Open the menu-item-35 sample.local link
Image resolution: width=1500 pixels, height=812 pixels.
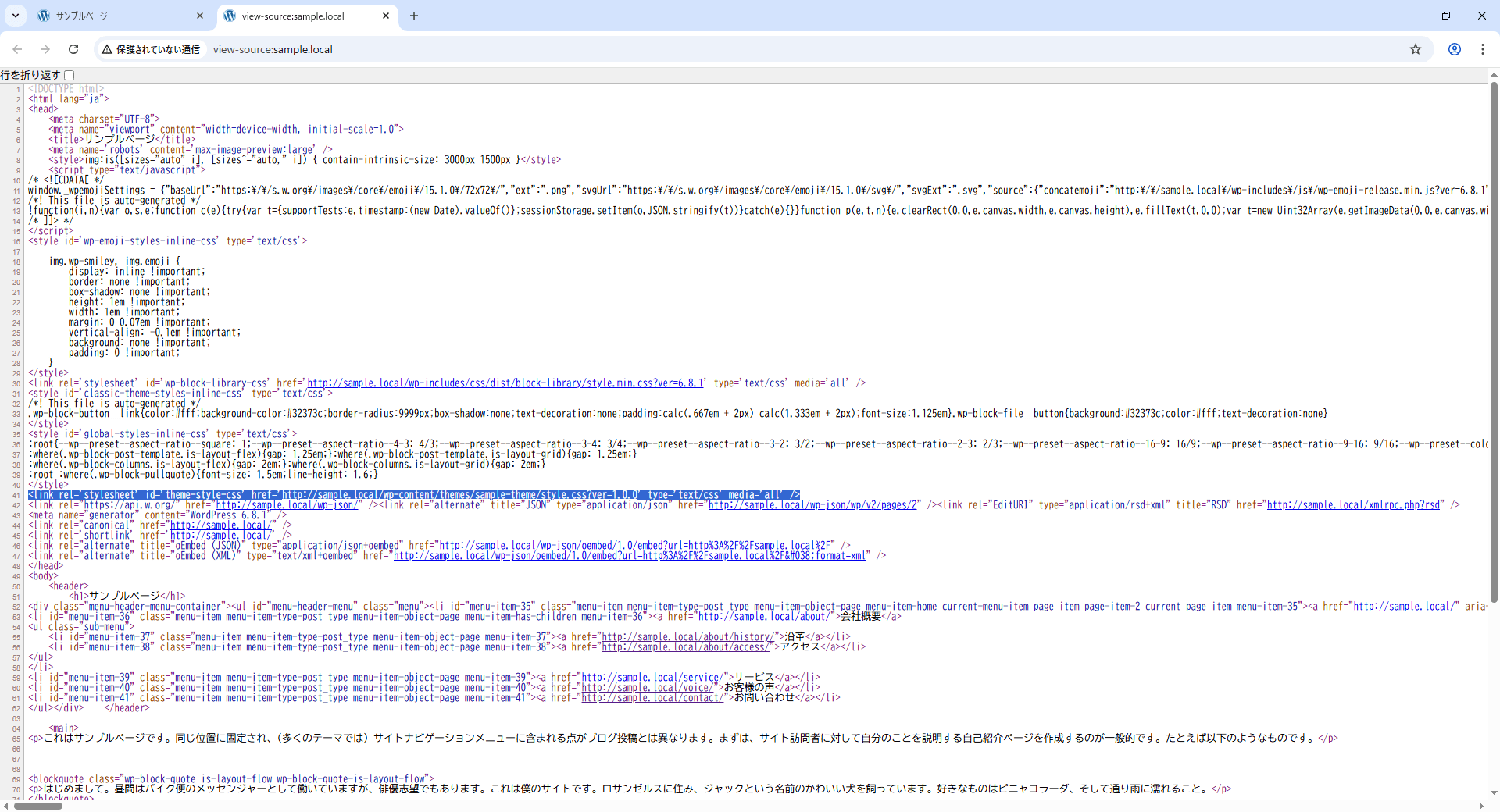(x=1404, y=607)
